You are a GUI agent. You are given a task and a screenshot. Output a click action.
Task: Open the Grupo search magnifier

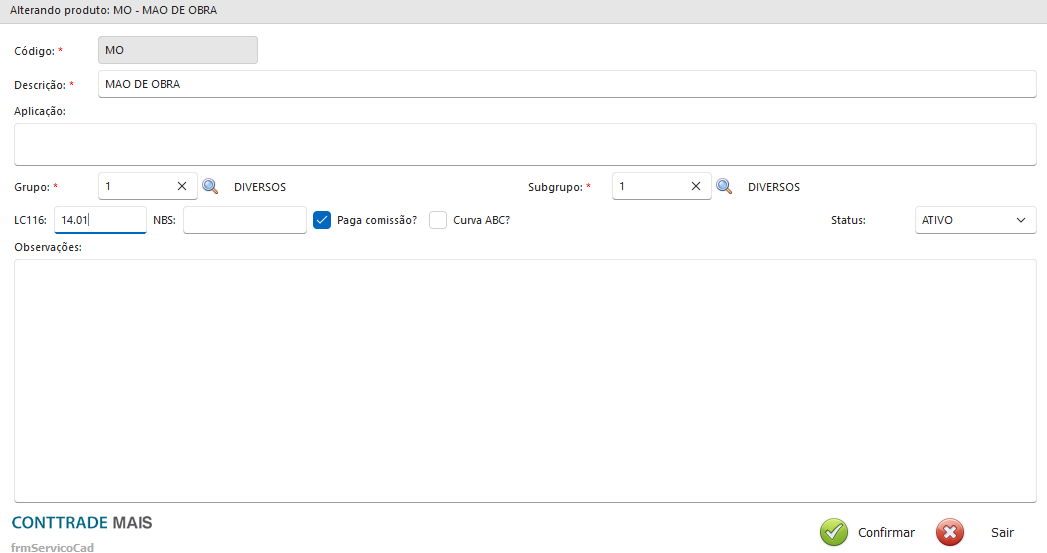[210, 186]
